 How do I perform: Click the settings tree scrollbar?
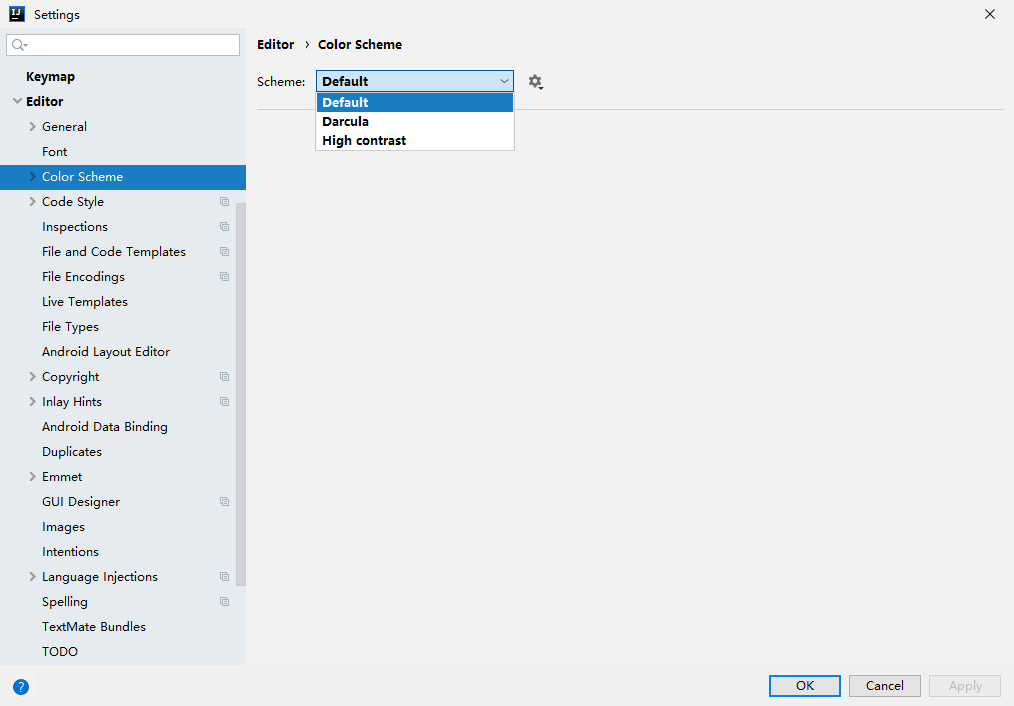tap(241, 394)
